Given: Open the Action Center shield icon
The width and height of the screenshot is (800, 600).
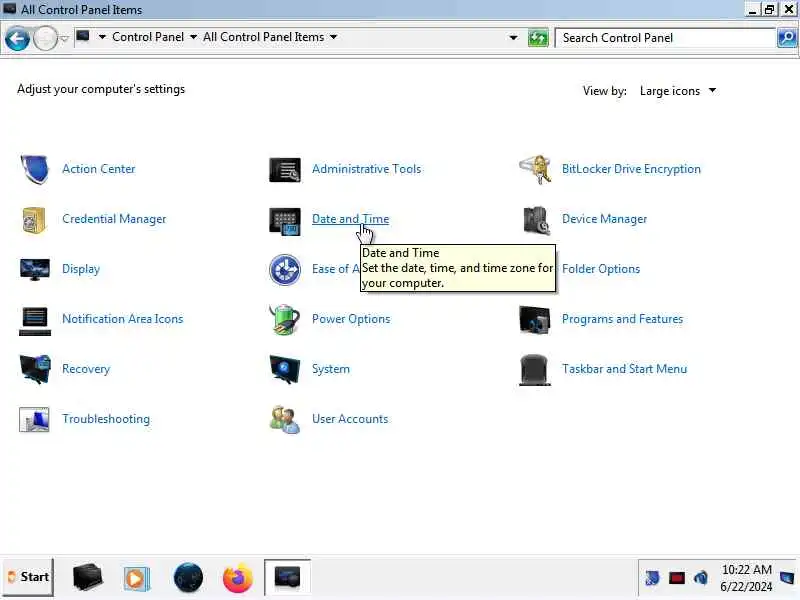Looking at the screenshot, I should [x=35, y=169].
